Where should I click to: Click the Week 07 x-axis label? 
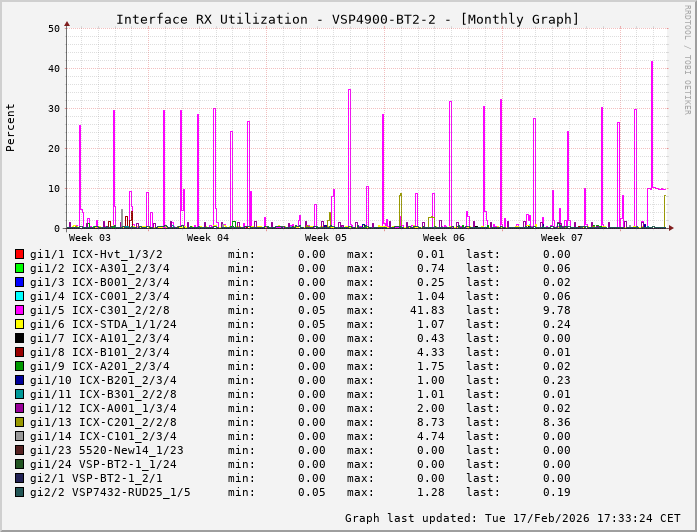562,238
